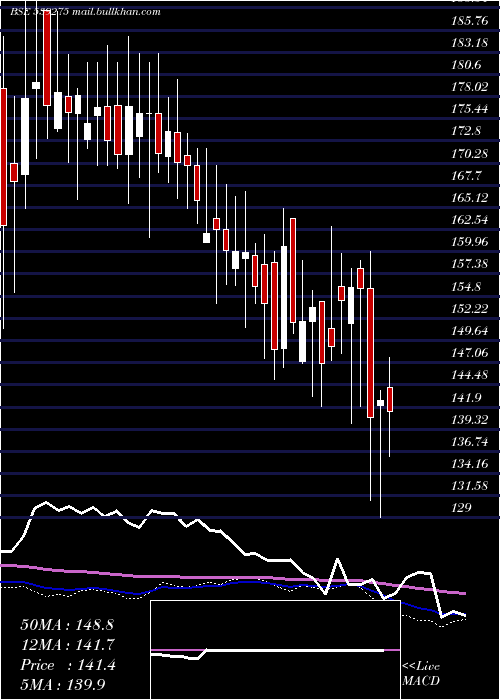Screen dimensions: 500x700
Task: Click the 50MA : 148.8 readout
Action: click(66, 625)
